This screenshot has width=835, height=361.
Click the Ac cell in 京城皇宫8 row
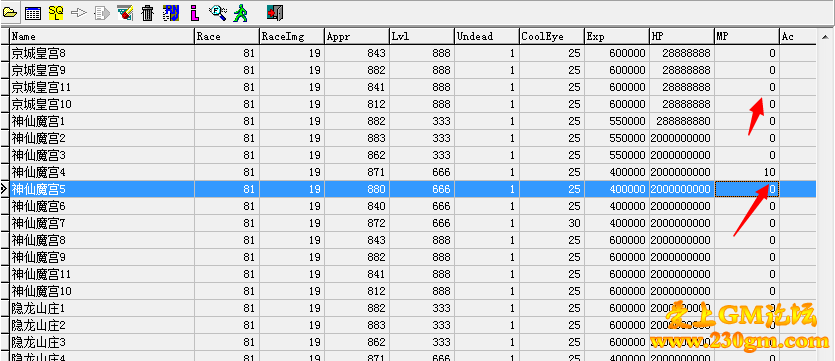pyautogui.click(x=798, y=53)
